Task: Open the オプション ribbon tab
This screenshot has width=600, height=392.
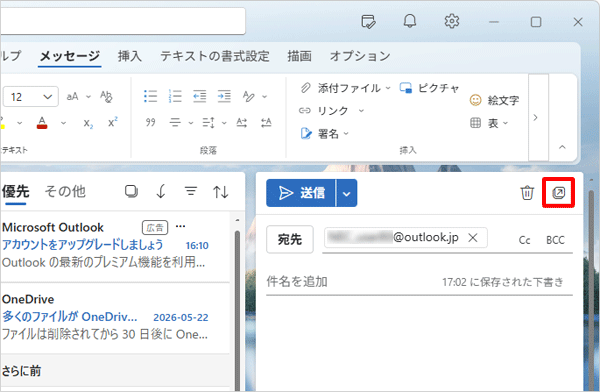Action: coord(360,56)
